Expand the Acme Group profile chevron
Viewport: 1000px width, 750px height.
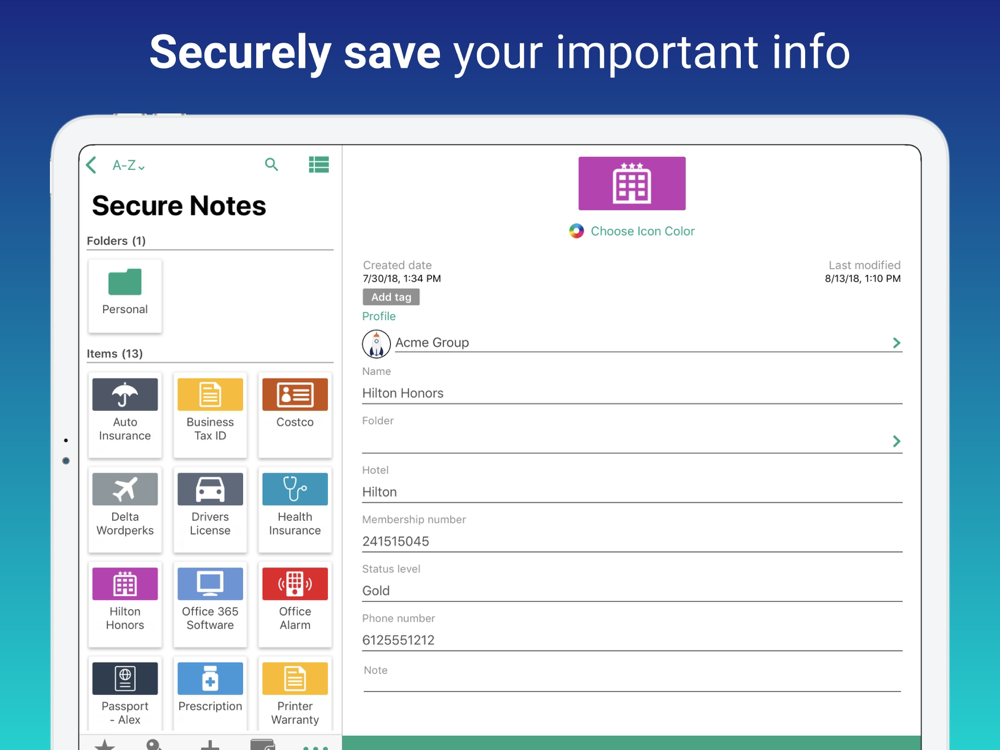point(896,343)
